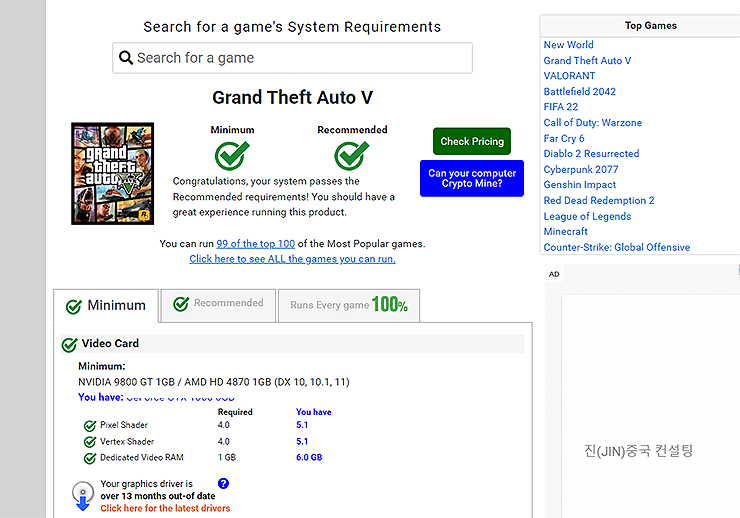Click the '1 GB' required video RAM value
Screen dimensions: 740x518
[x=227, y=457]
